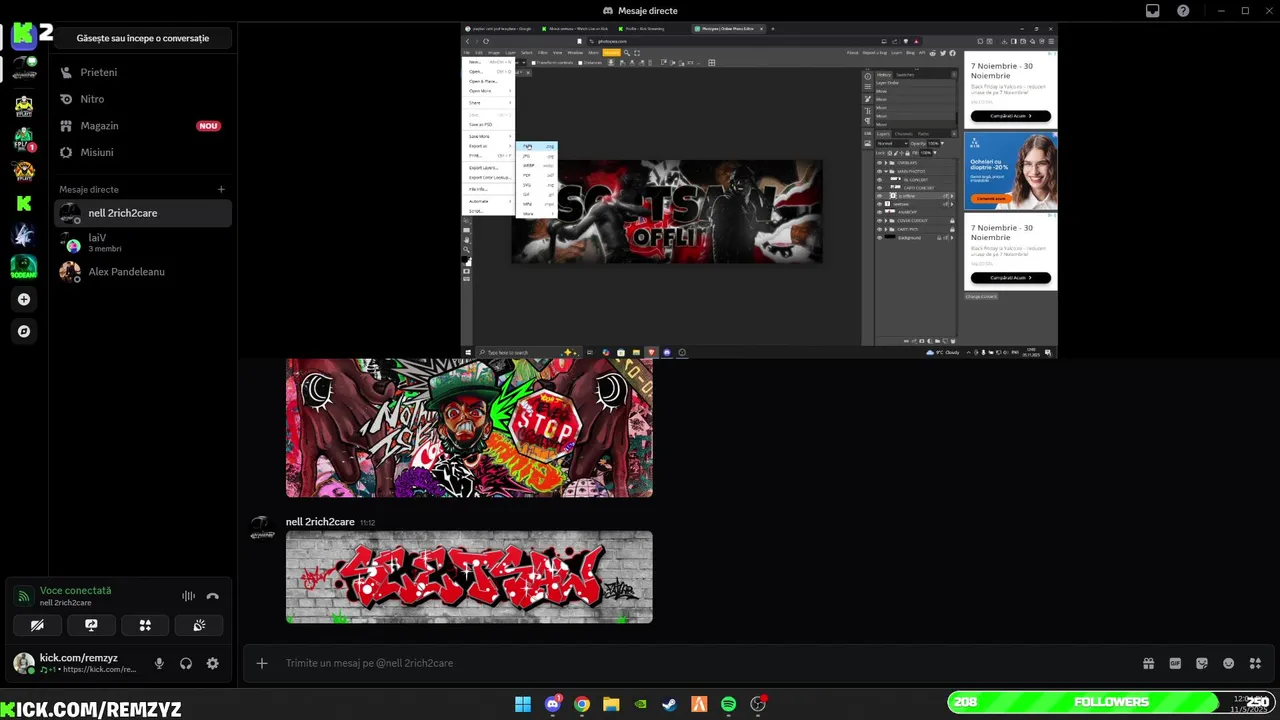Go to Prieteni
Viewport: 1280px width, 720px height.
point(143,72)
